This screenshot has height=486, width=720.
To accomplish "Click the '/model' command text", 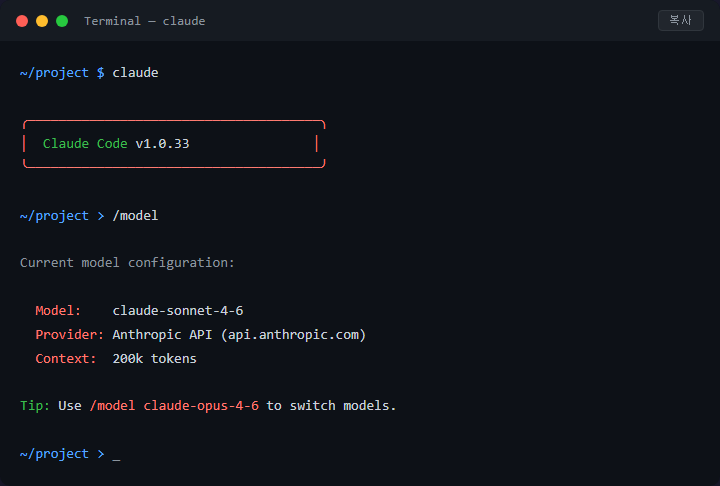I will pos(135,215).
